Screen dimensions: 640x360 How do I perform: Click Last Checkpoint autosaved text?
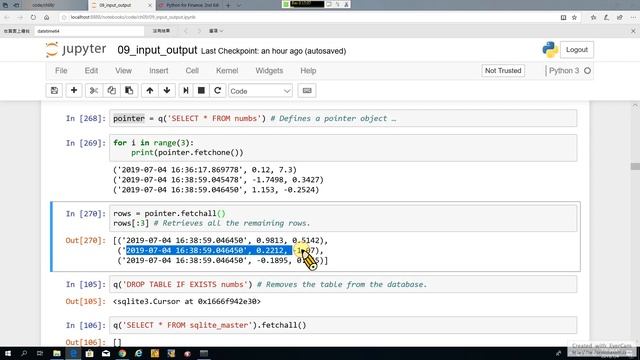pyautogui.click(x=273, y=51)
